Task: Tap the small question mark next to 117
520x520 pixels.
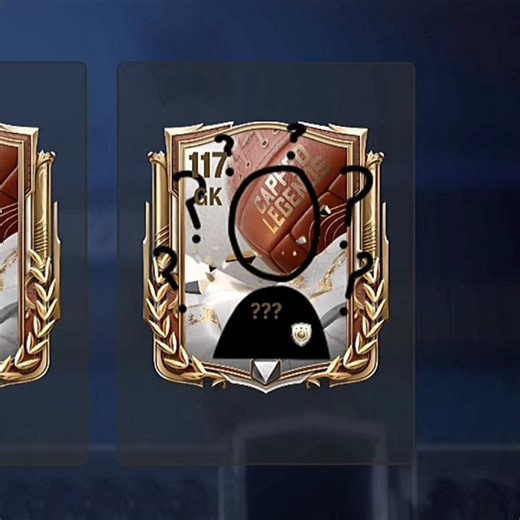Action: click(226, 155)
